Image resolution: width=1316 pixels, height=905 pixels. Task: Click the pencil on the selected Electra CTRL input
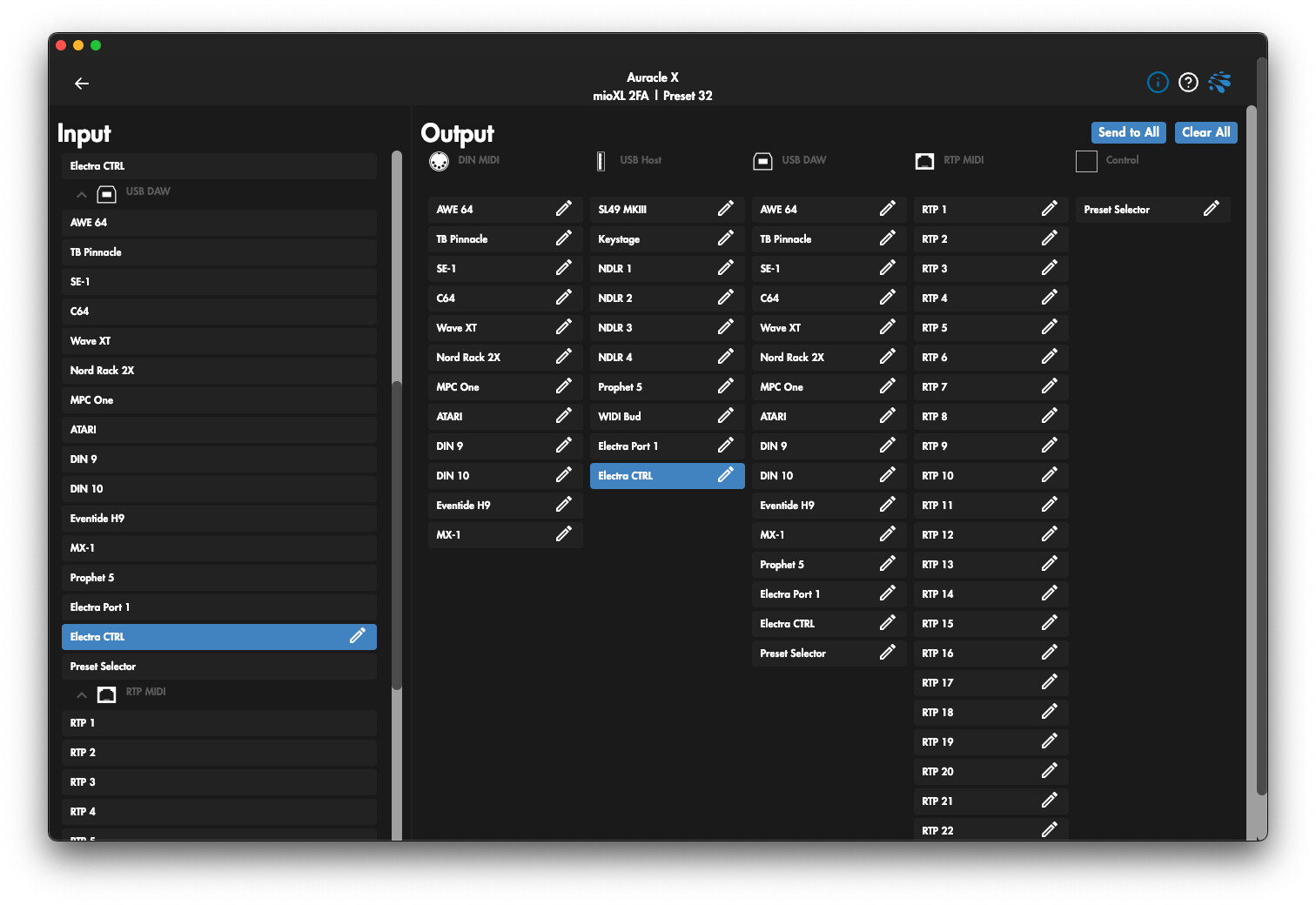click(x=358, y=636)
